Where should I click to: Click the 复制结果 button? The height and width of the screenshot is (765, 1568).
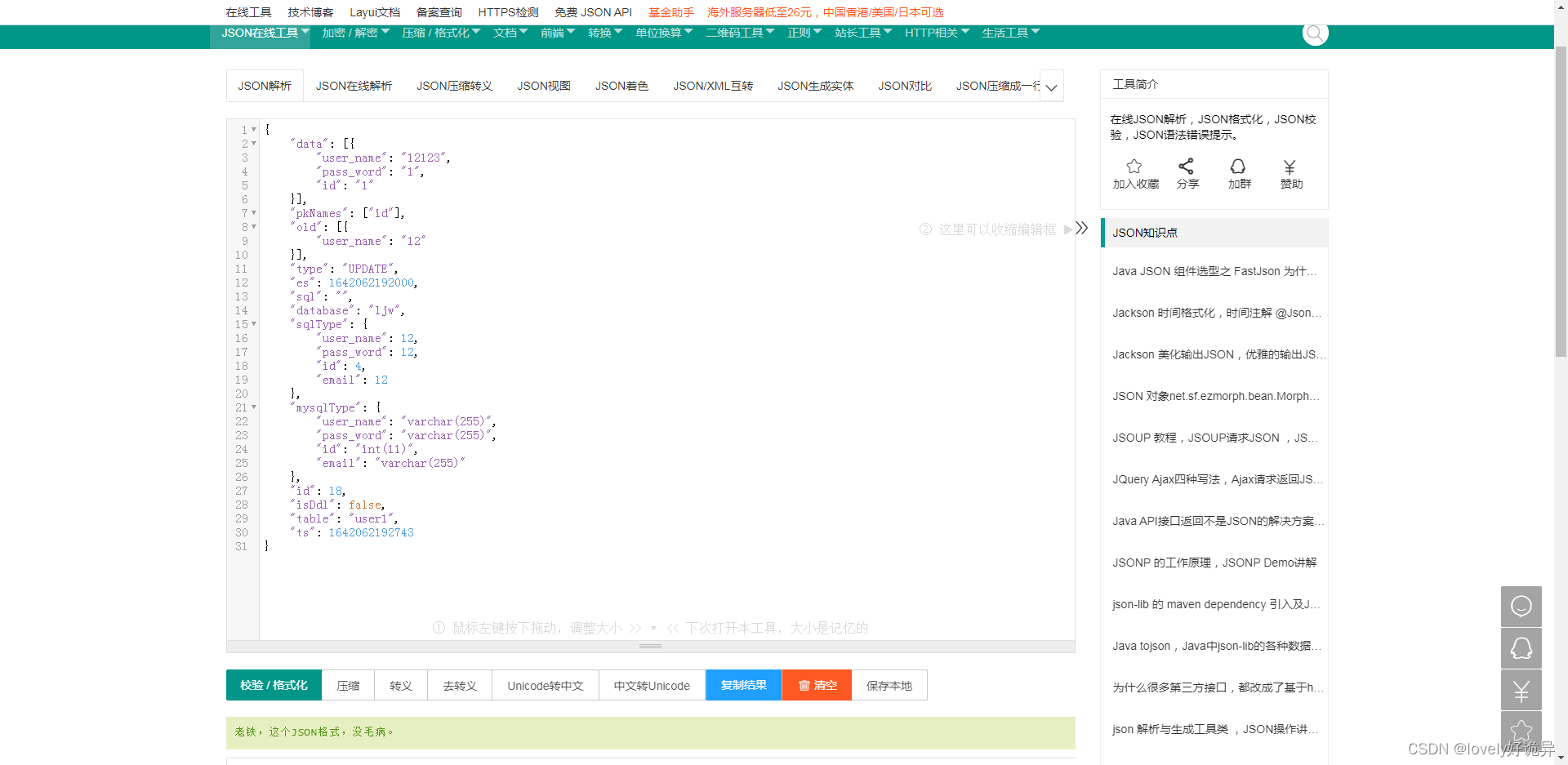[743, 685]
